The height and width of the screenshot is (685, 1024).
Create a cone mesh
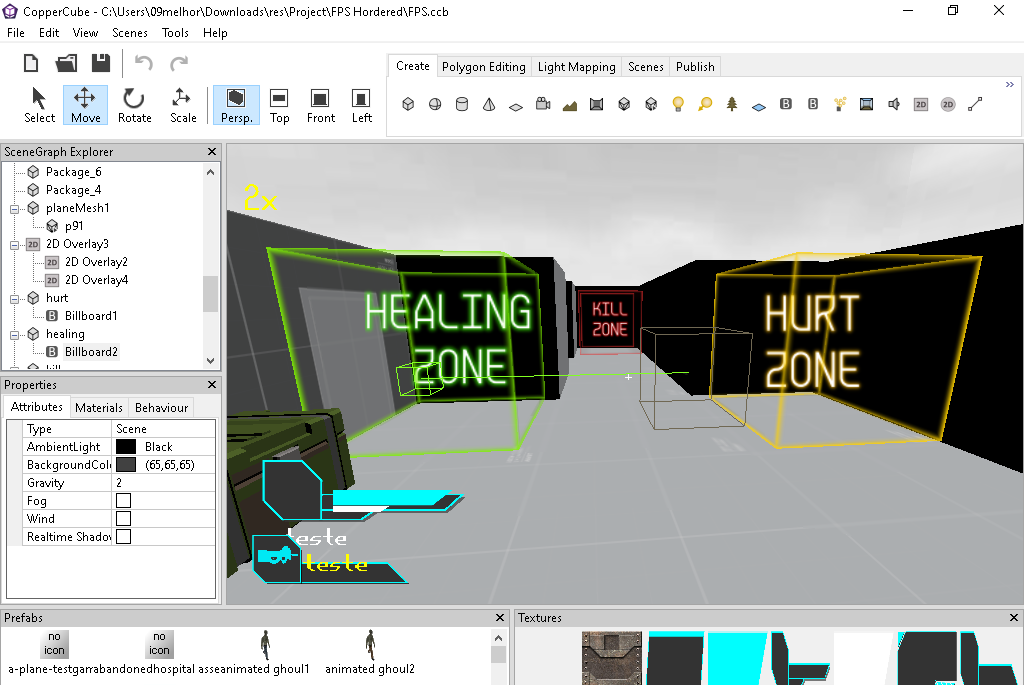point(489,104)
